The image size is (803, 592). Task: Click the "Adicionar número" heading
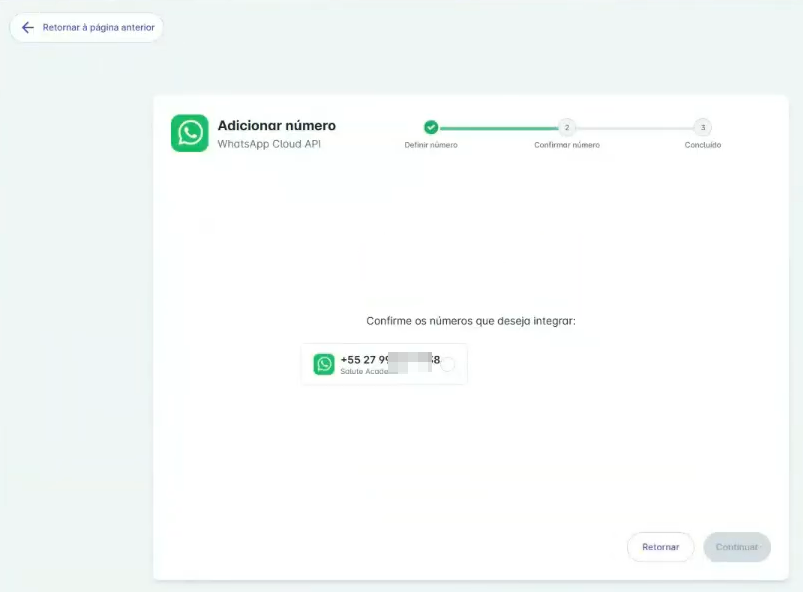[x=276, y=126]
